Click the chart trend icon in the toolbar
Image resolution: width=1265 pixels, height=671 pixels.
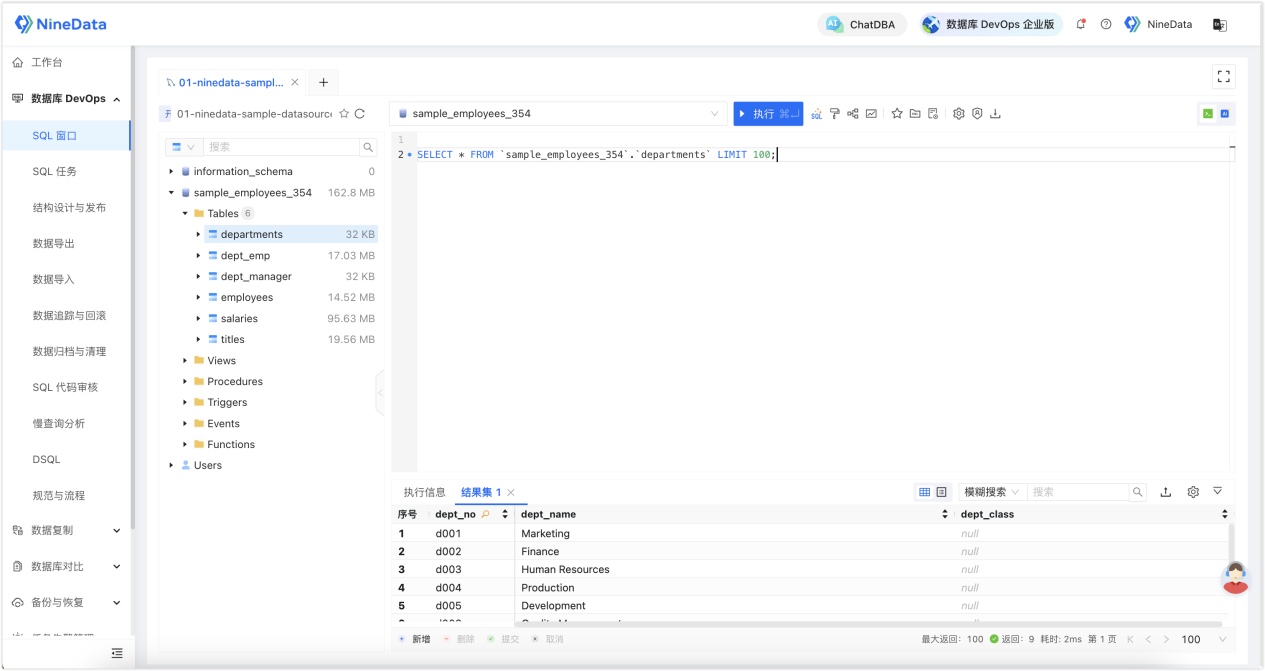871,114
